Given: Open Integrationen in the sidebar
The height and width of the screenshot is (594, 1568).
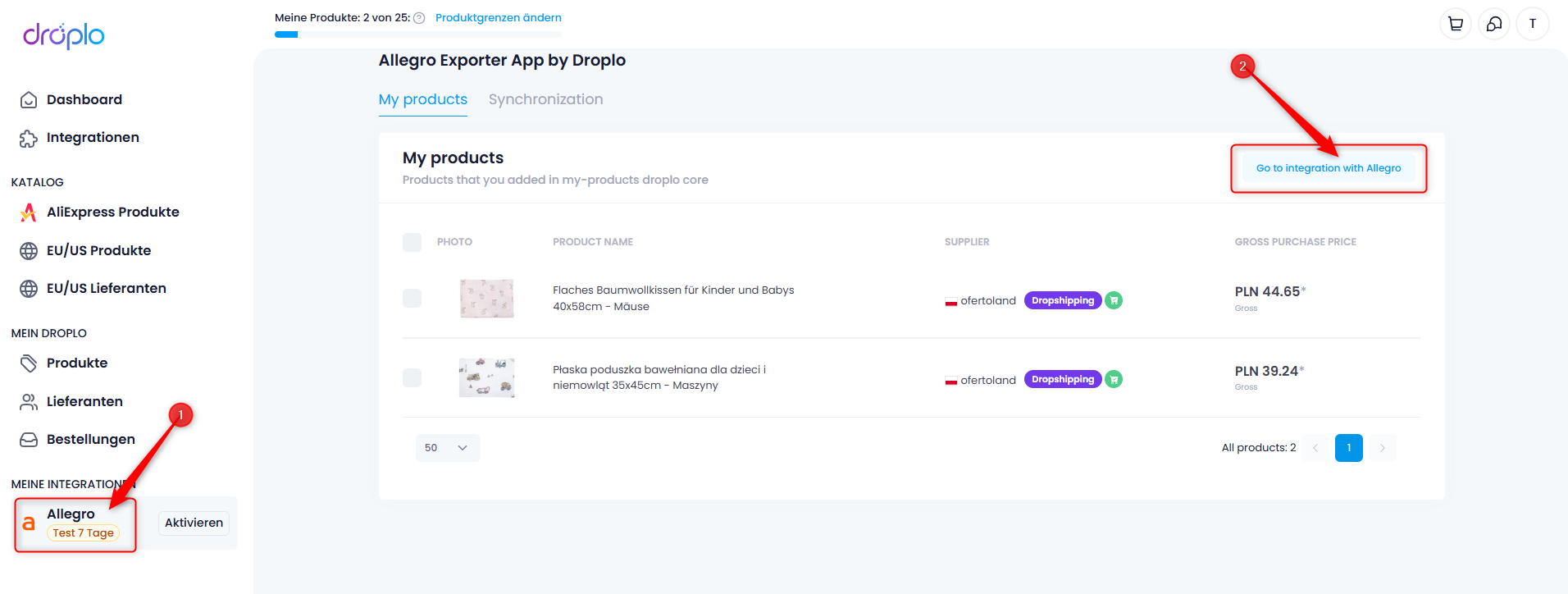Looking at the screenshot, I should point(93,138).
